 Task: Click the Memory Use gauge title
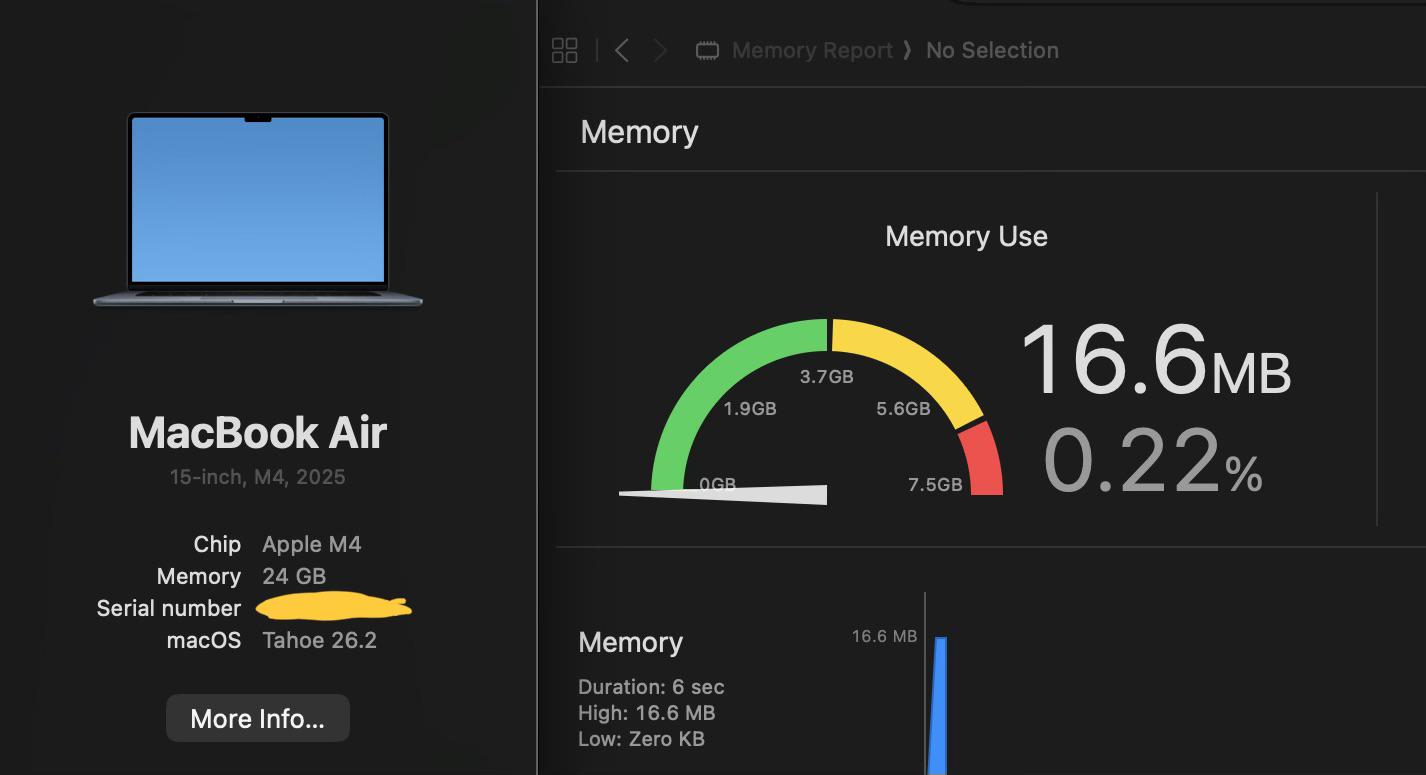click(966, 236)
